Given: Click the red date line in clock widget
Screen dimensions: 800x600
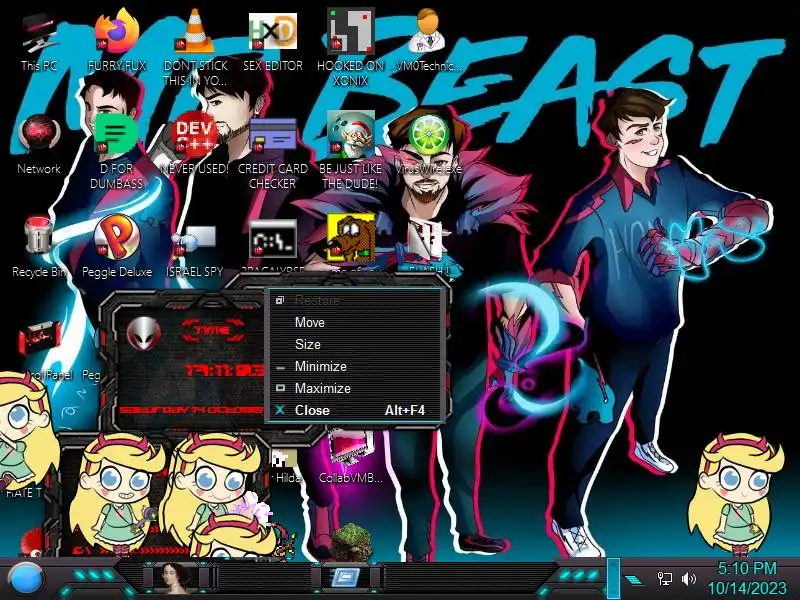Looking at the screenshot, I should (x=192, y=410).
